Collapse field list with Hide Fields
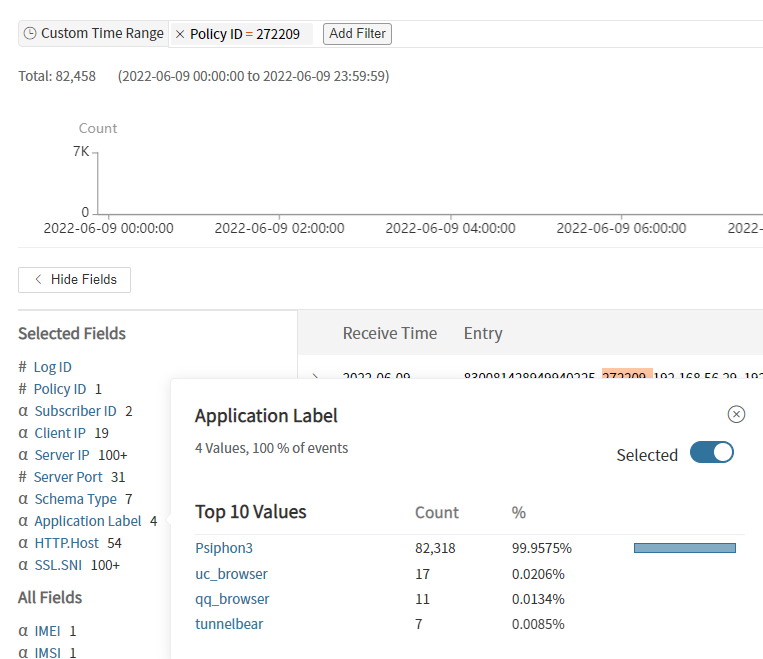Image resolution: width=763 pixels, height=659 pixels. pyautogui.click(x=75, y=280)
